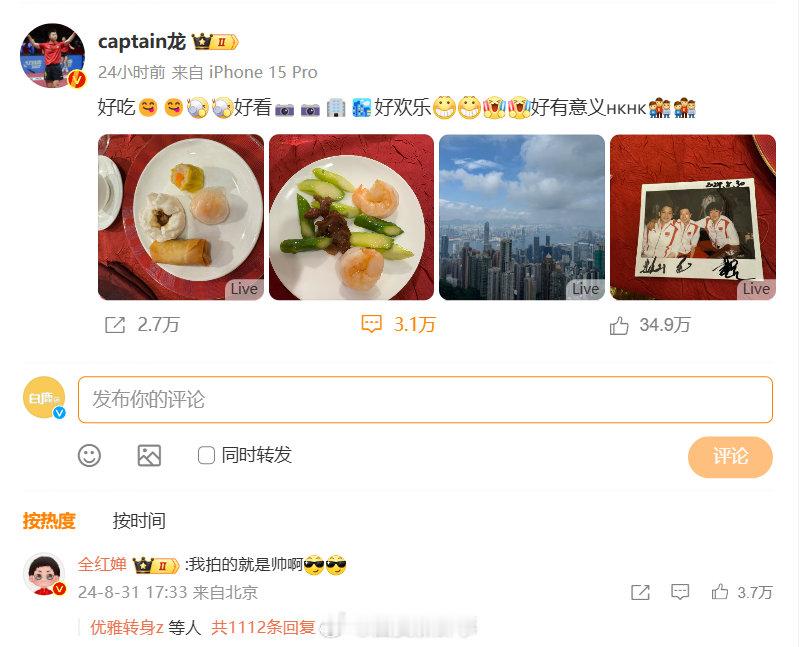Image resolution: width=799 pixels, height=647 pixels.
Task: Click the repost icon under the post
Action: tap(115, 325)
